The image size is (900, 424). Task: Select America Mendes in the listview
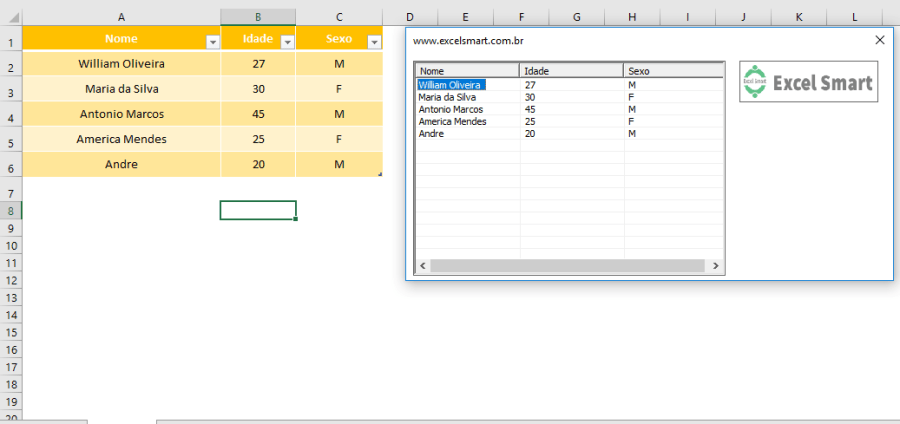[452, 121]
